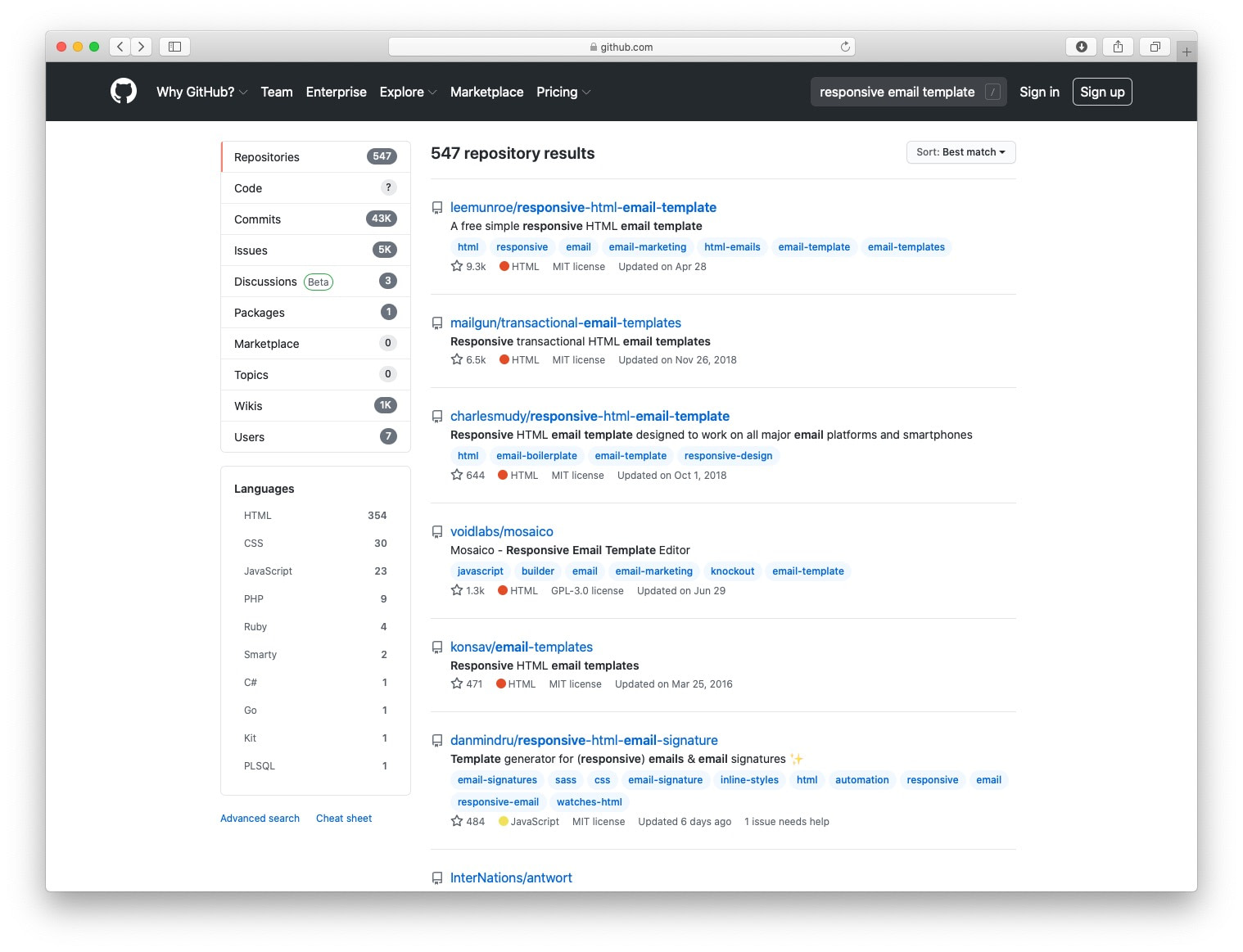Expand the Why GitHub? dropdown
The image size is (1243, 952).
coord(201,92)
